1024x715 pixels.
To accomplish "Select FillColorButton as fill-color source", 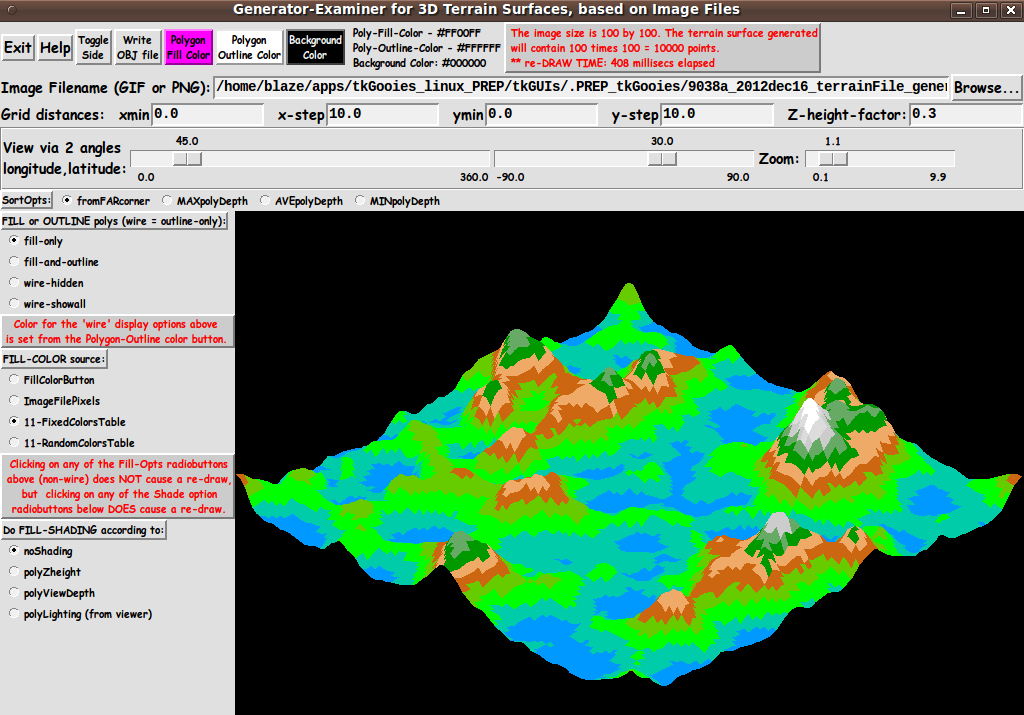I will tap(52, 379).
